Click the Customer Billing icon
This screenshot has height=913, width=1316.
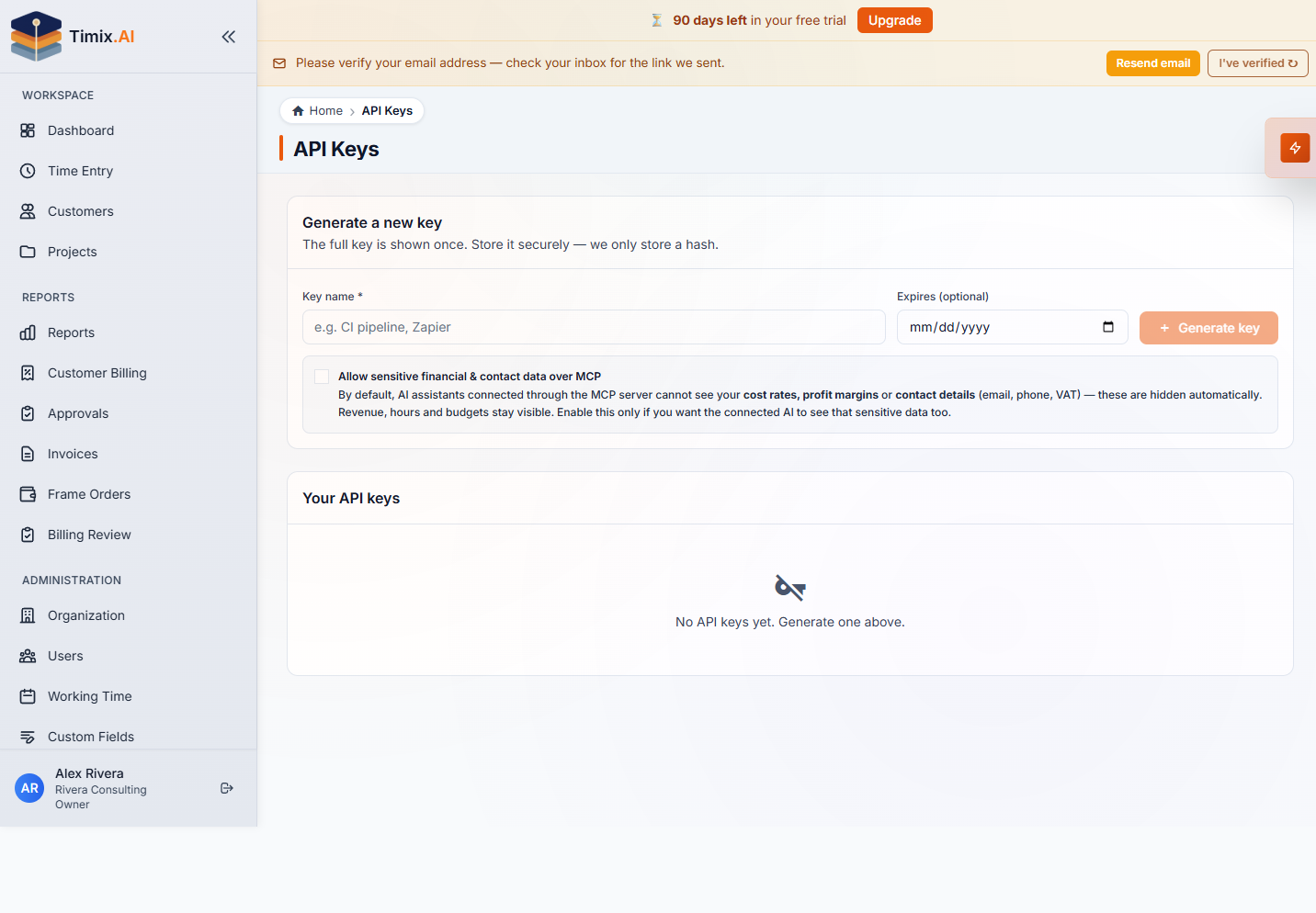[28, 373]
